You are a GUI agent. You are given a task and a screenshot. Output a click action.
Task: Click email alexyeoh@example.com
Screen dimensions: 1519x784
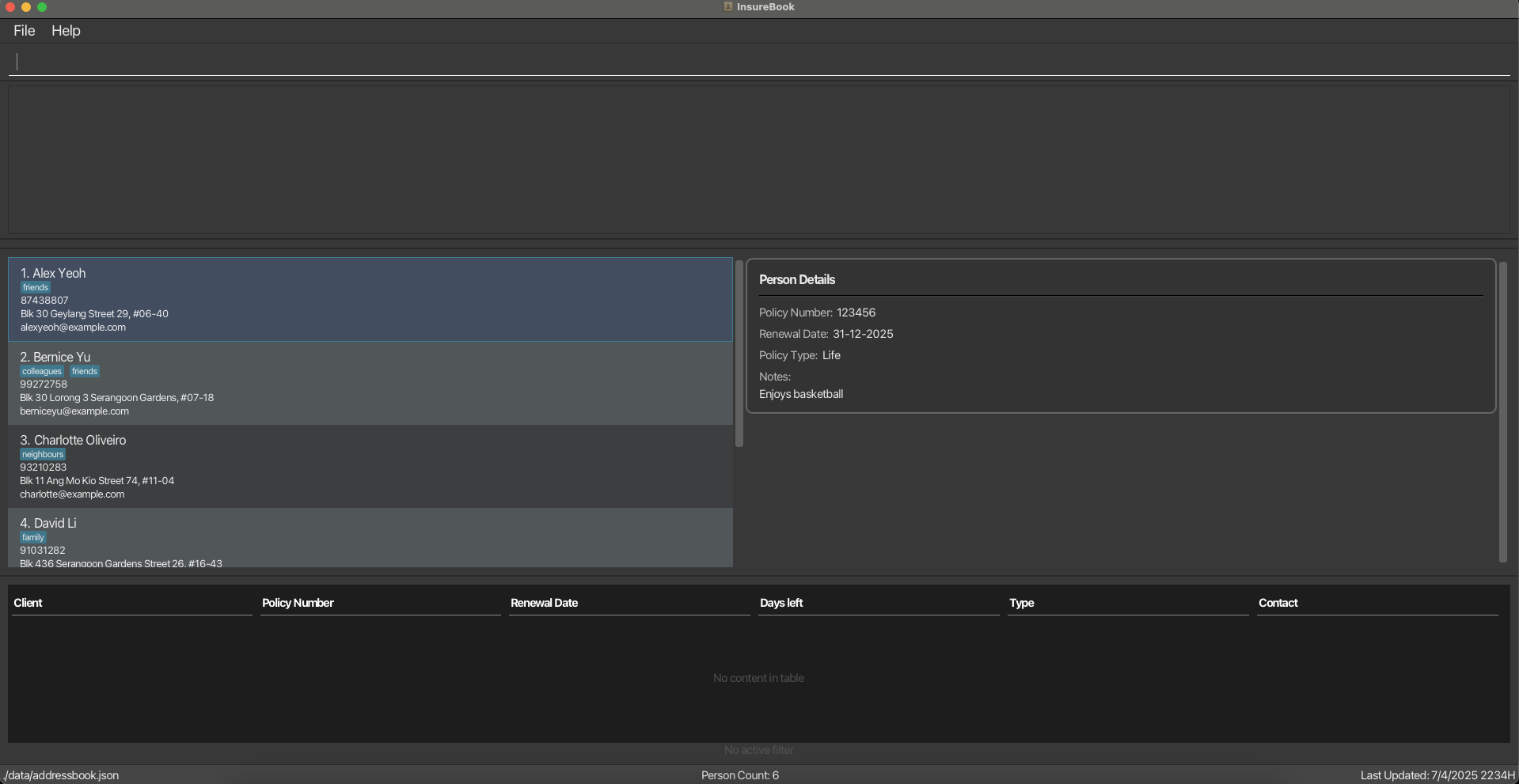point(73,328)
